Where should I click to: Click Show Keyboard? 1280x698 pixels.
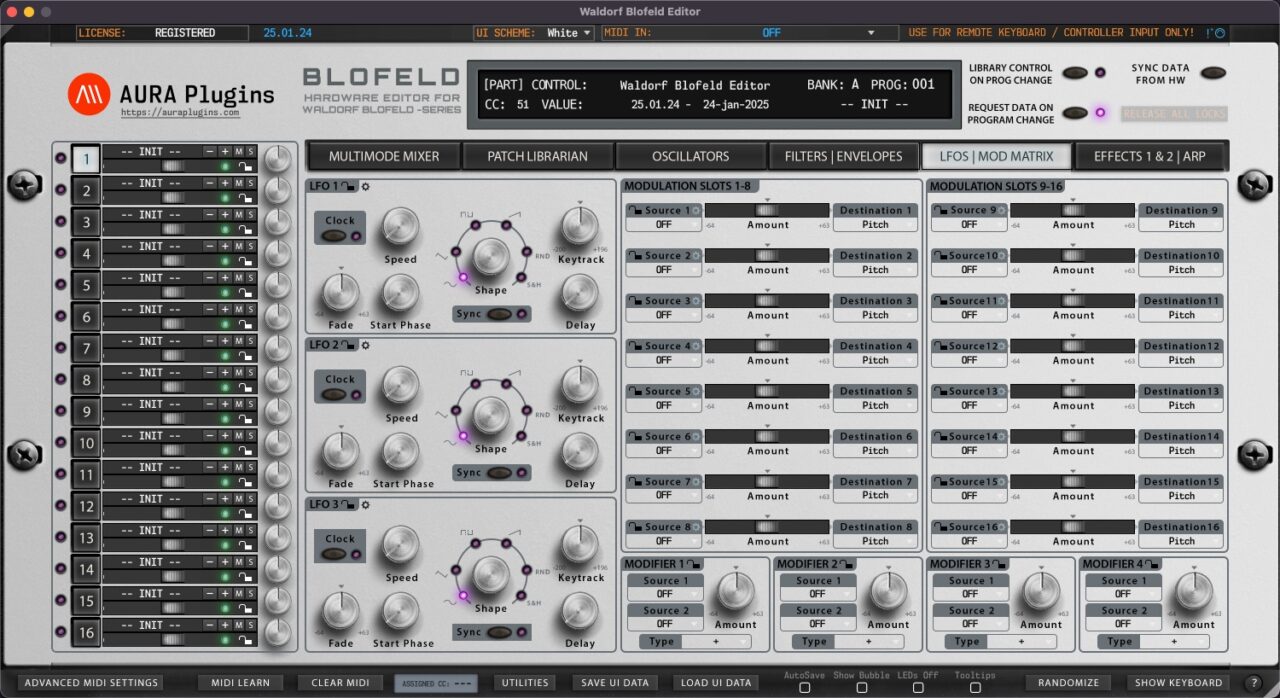(1178, 682)
